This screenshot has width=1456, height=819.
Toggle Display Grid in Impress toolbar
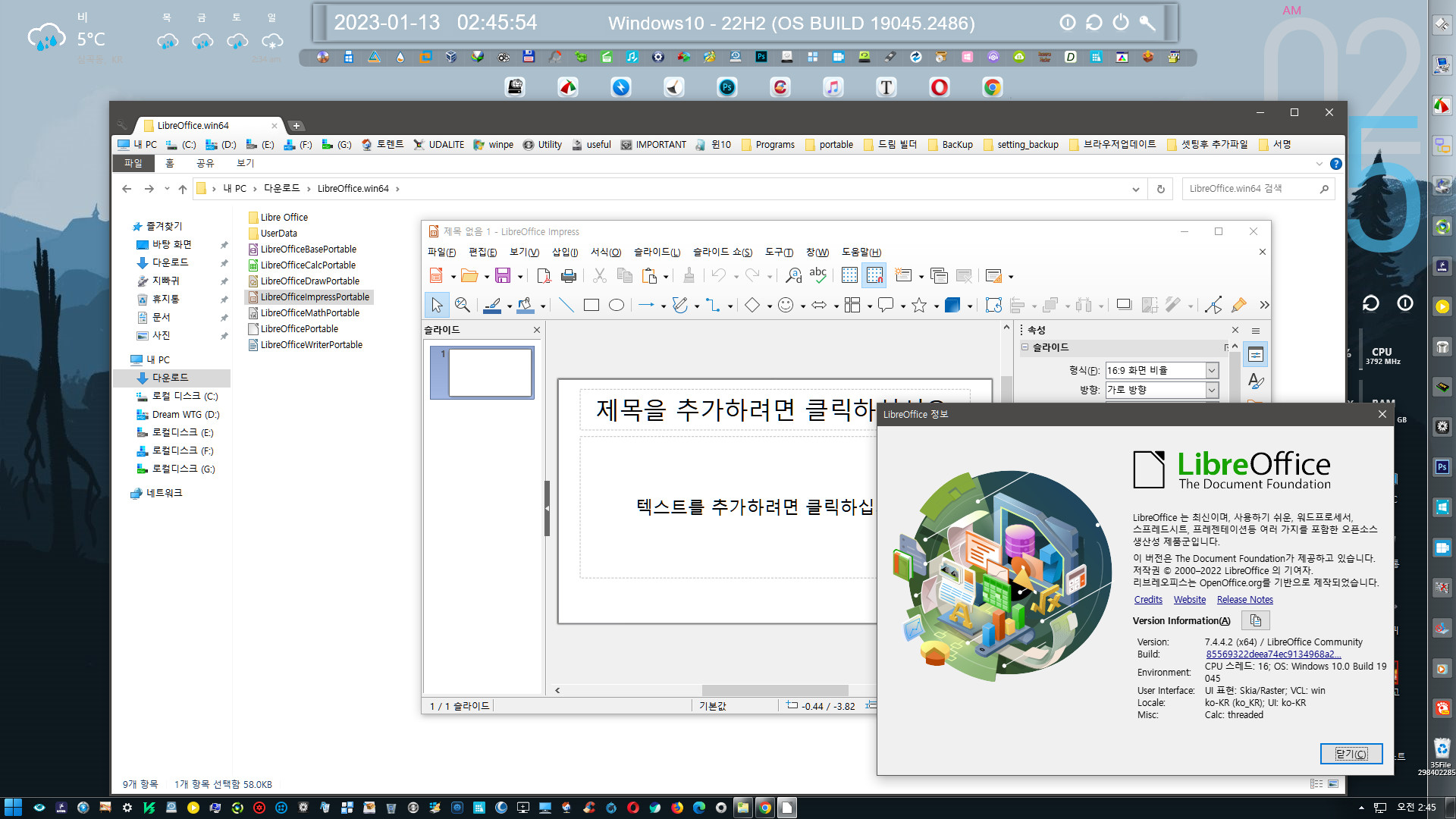849,276
